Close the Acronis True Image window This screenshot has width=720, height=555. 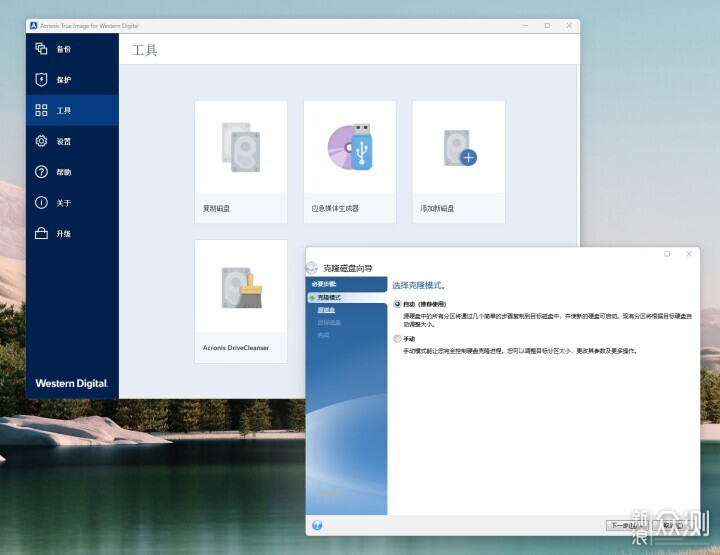coord(569,26)
